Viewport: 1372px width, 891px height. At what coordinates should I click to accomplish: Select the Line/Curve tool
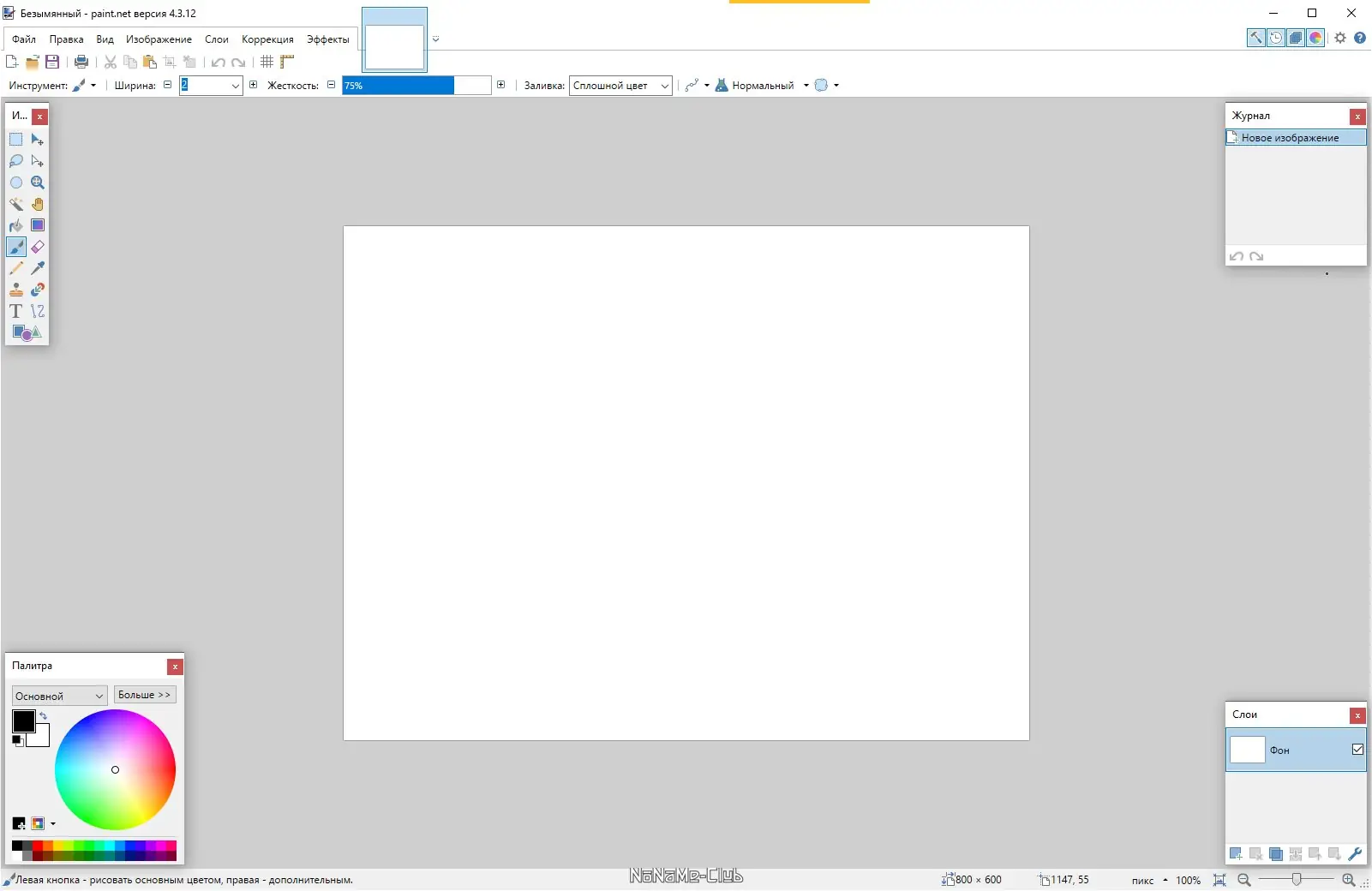(38, 311)
